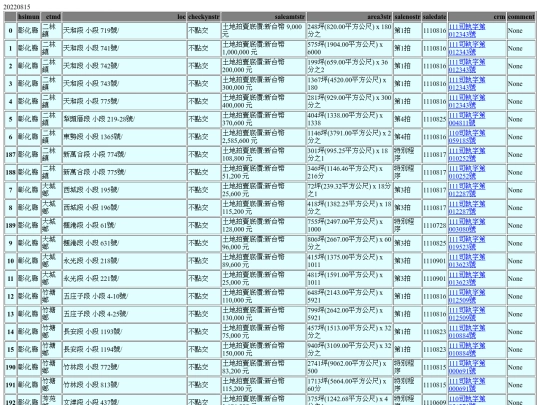This screenshot has width=540, height=405.
Task: Select location cell '天和段 小段 742號/'
Action: [124, 66]
